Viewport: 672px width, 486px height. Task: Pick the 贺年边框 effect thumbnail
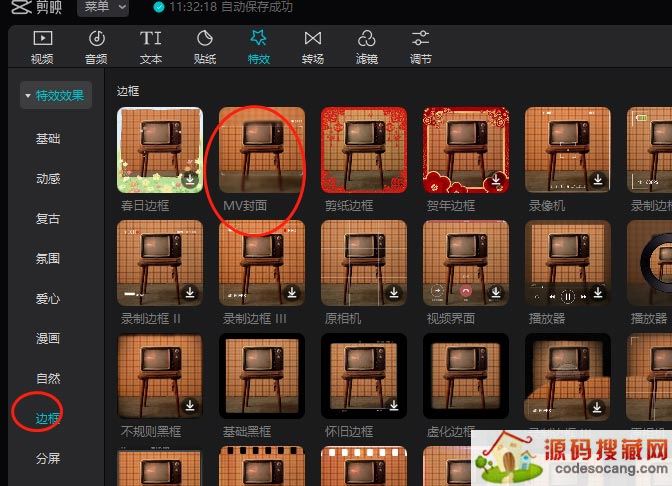pos(466,150)
